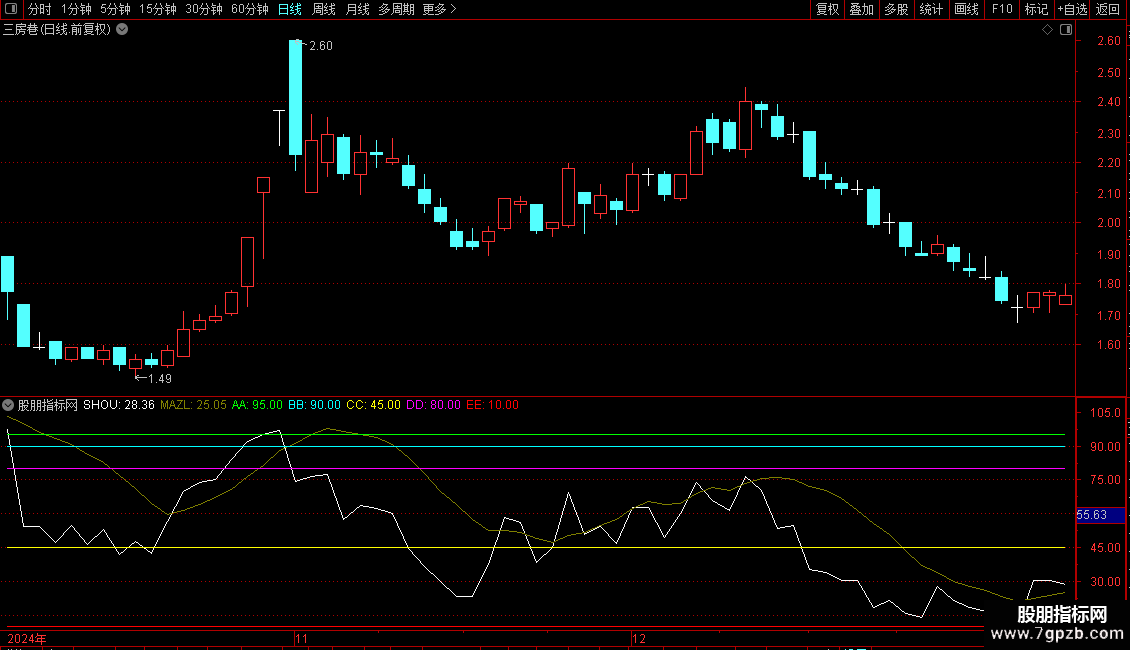The height and width of the screenshot is (650, 1130).
Task: Open the F10 company info
Action: coord(1002,9)
